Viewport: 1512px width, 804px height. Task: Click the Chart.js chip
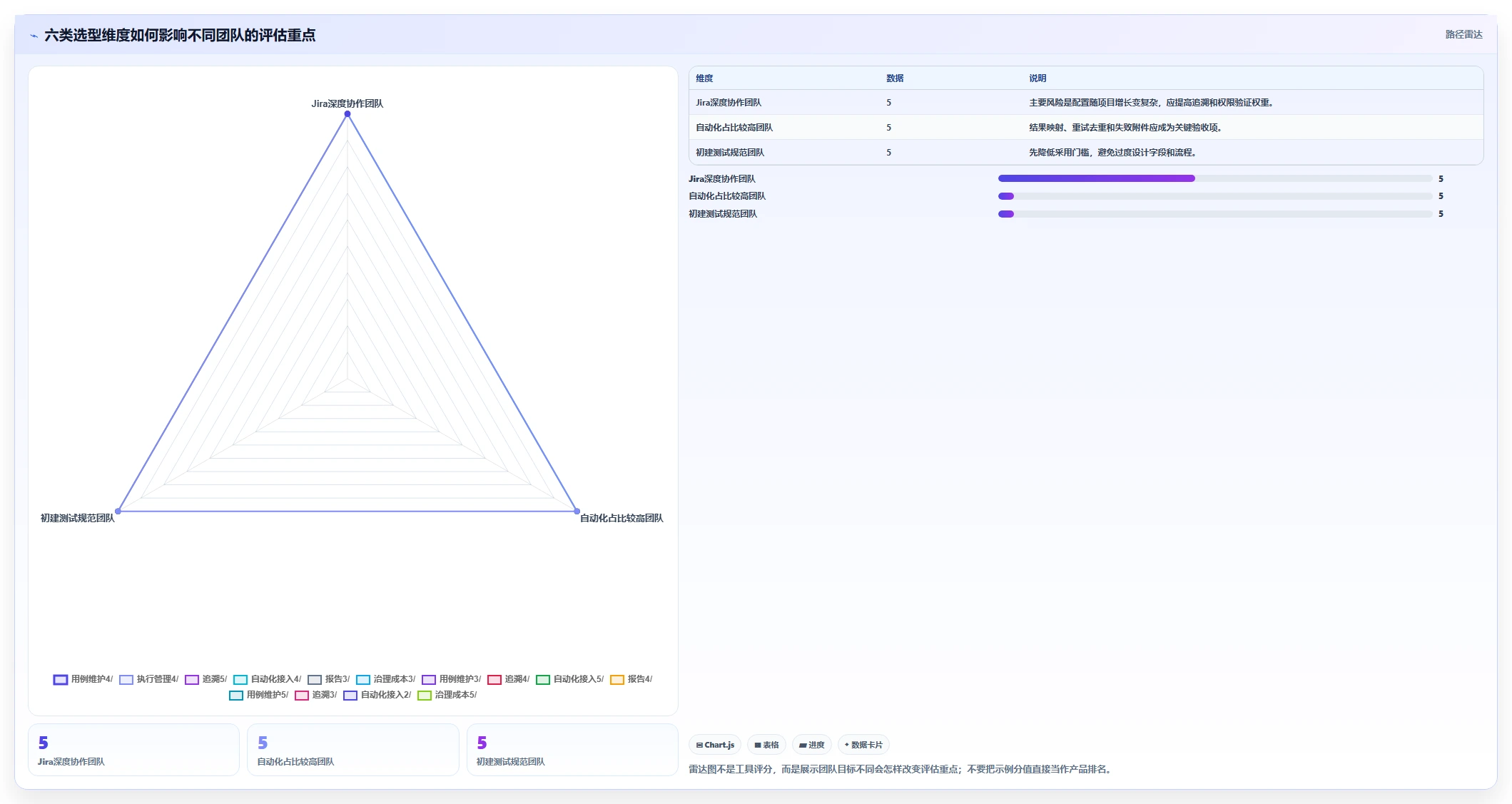click(715, 745)
